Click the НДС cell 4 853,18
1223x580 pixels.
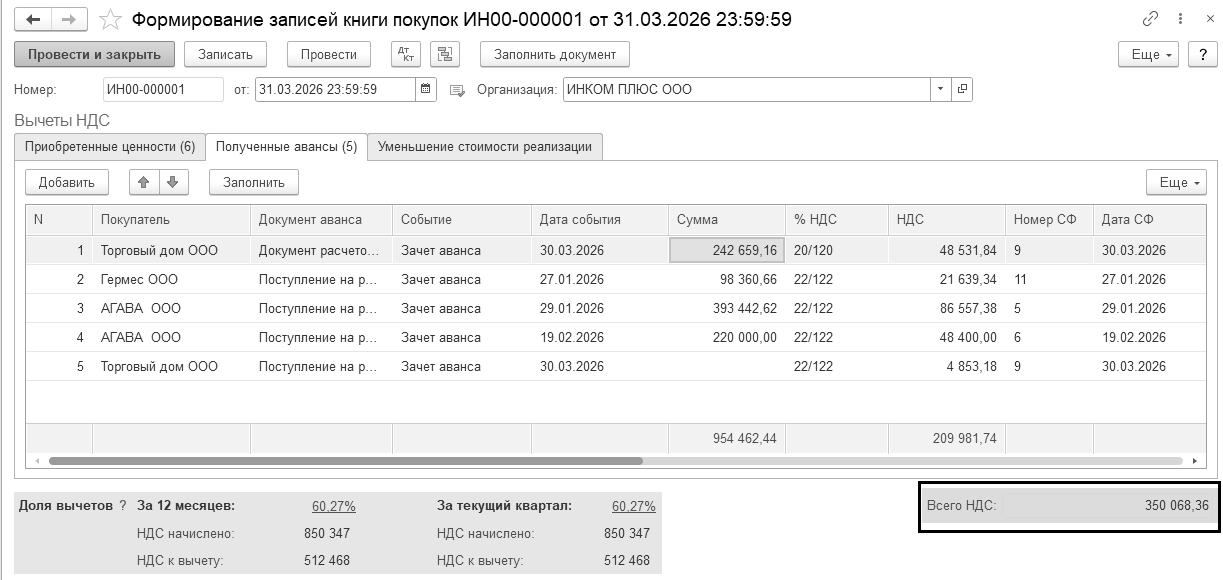(x=946, y=366)
